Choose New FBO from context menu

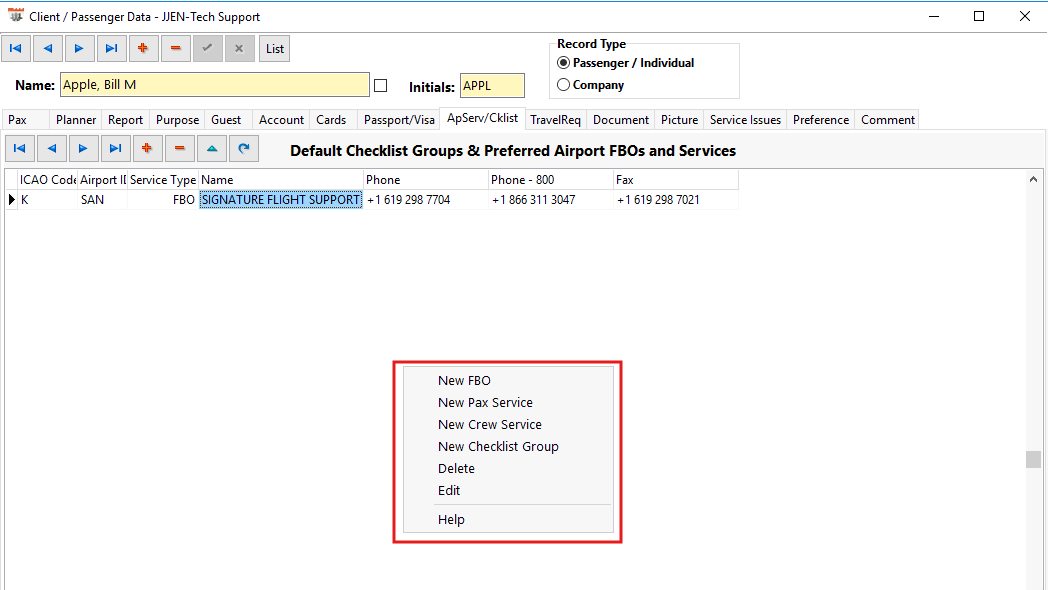click(464, 380)
